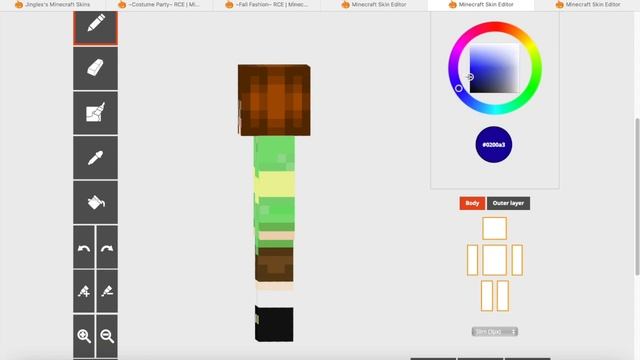Click the yellow stripe on model shirt

pyautogui.click(x=276, y=184)
